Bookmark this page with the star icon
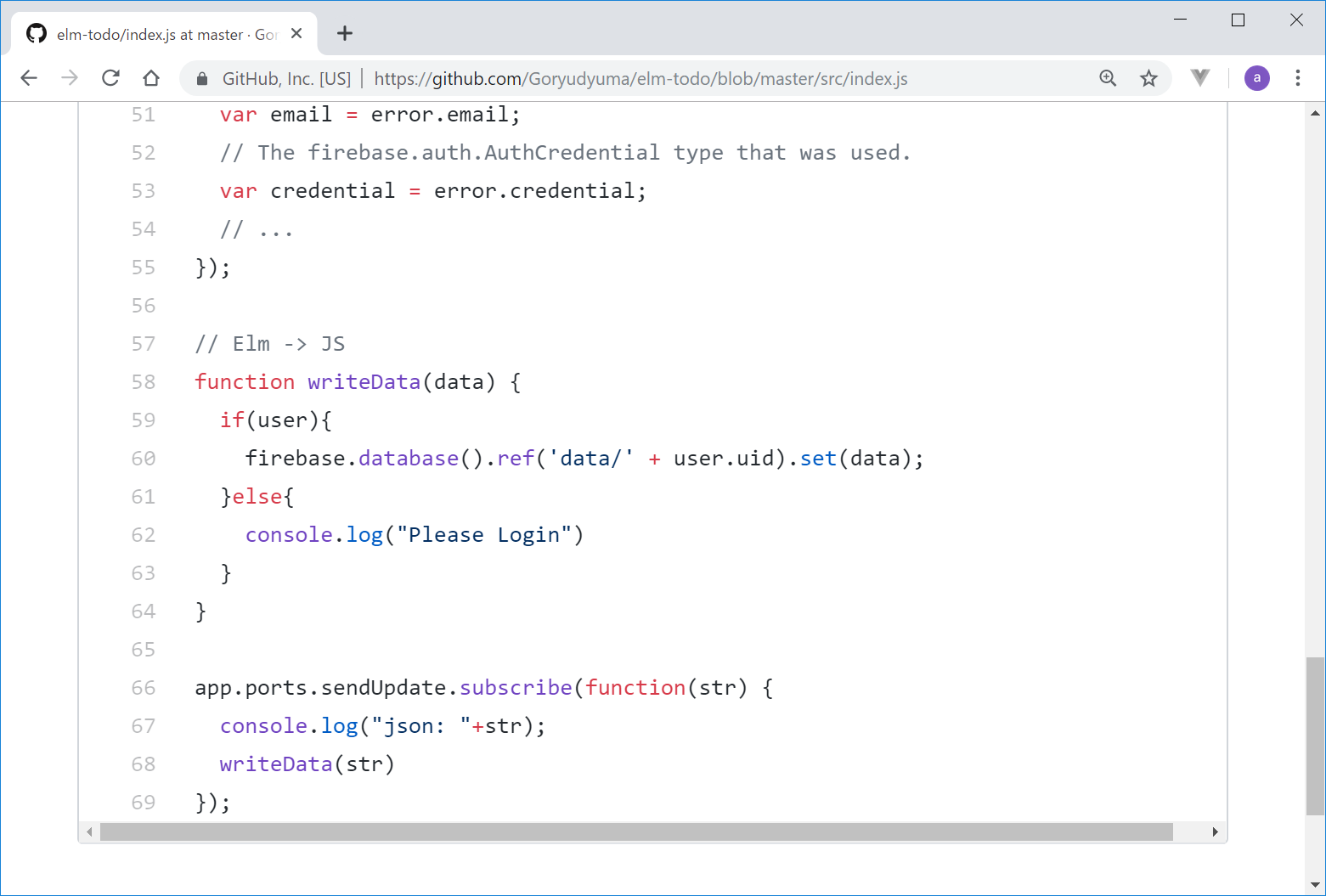This screenshot has width=1326, height=896. (x=1148, y=78)
